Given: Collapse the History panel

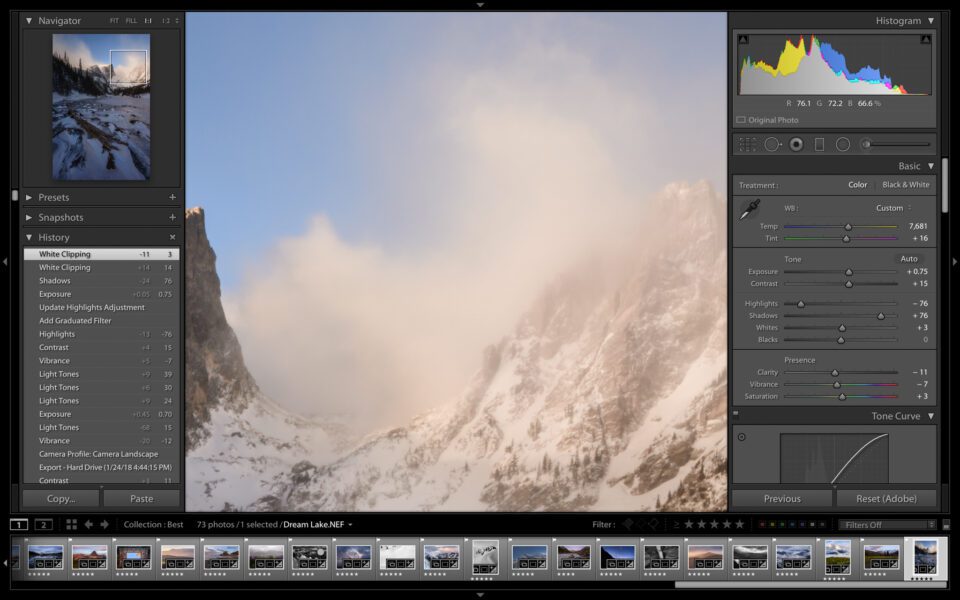Looking at the screenshot, I should point(29,237).
